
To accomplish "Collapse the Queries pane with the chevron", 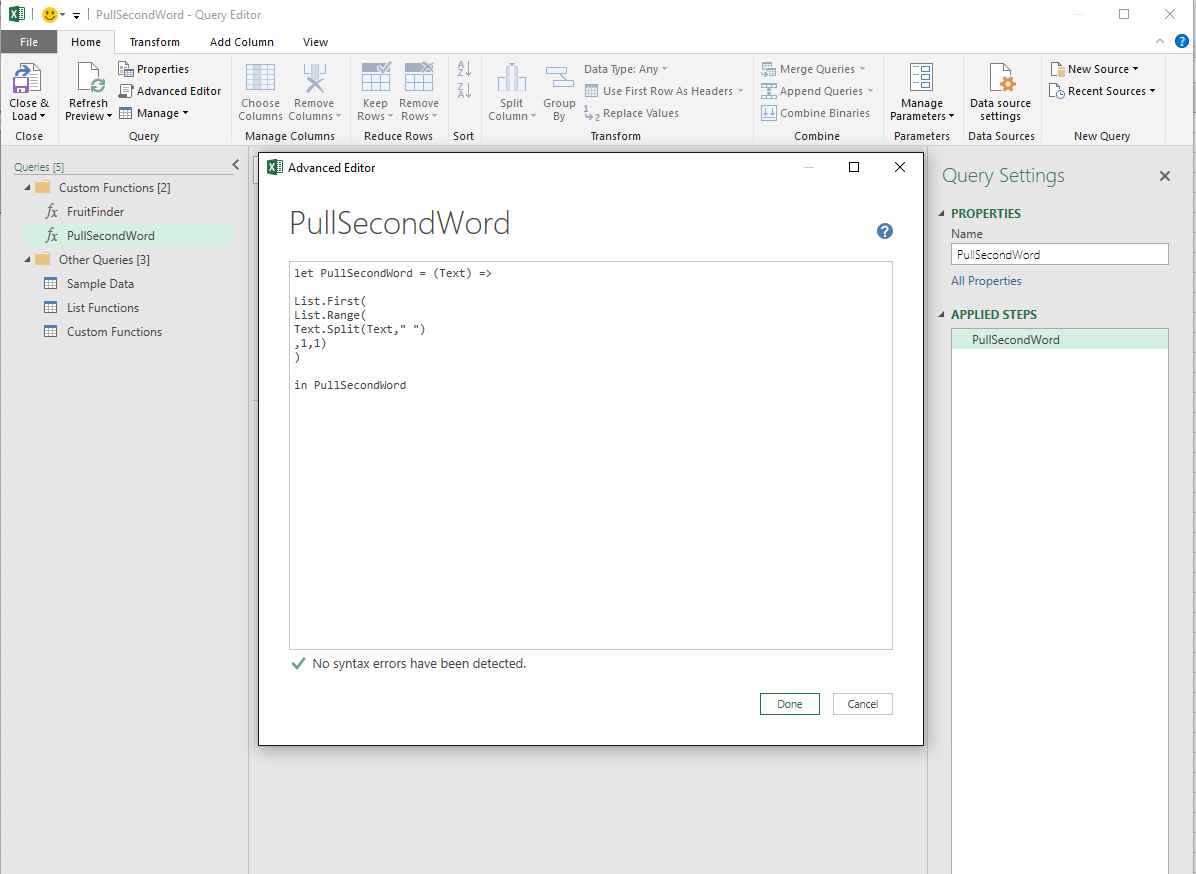I will [236, 165].
